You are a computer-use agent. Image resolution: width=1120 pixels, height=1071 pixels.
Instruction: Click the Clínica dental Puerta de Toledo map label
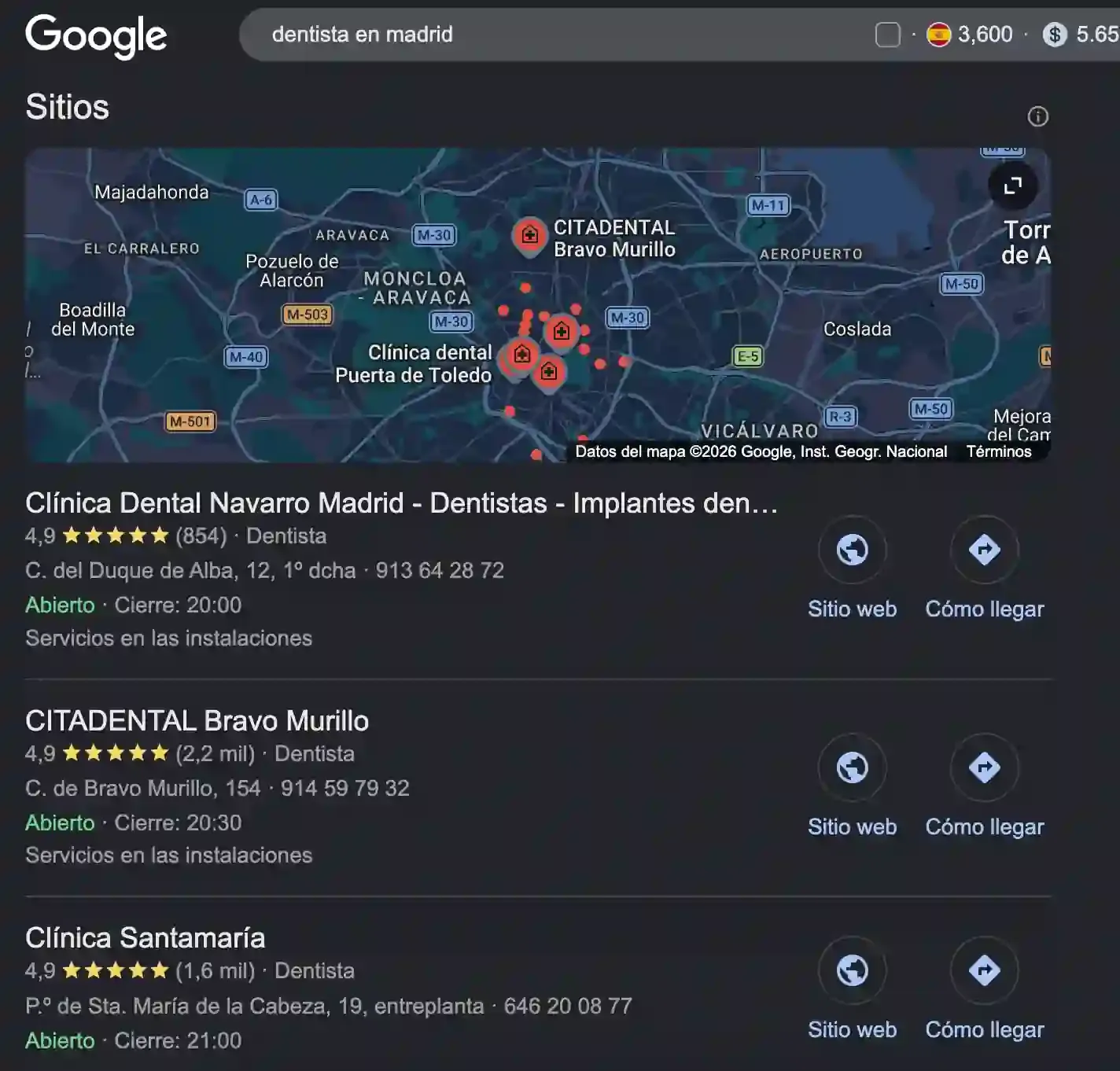414,363
